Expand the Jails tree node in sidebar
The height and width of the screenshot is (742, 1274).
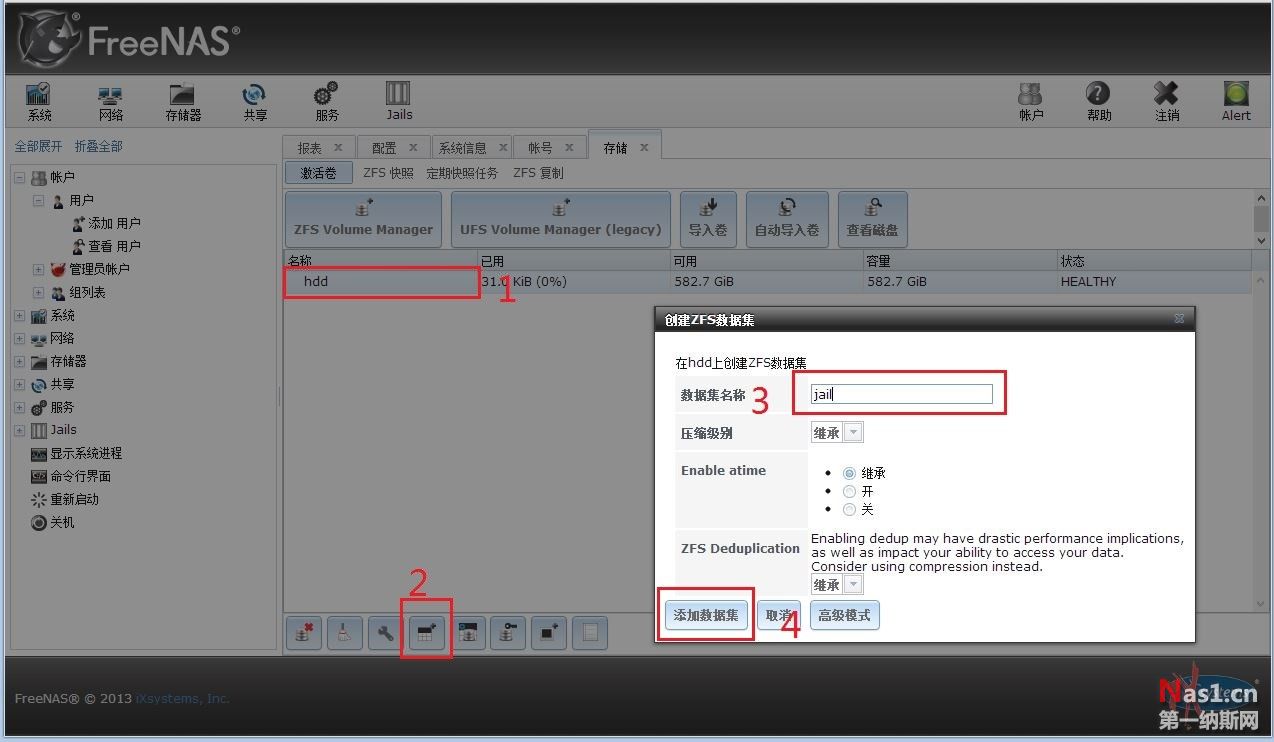point(19,430)
